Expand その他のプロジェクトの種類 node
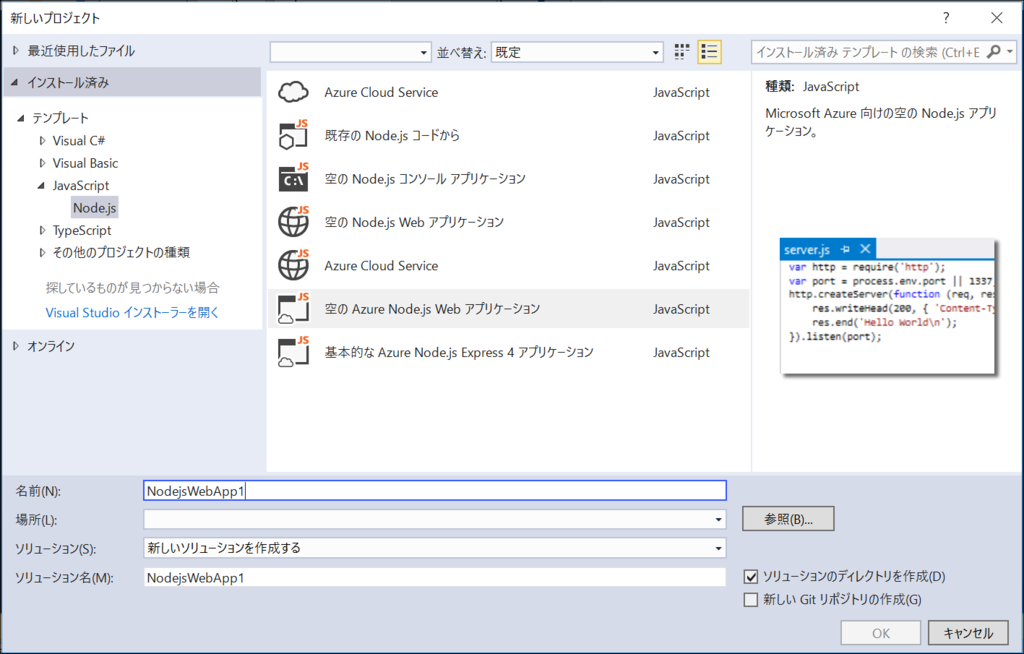This screenshot has width=1024, height=654. pos(42,252)
